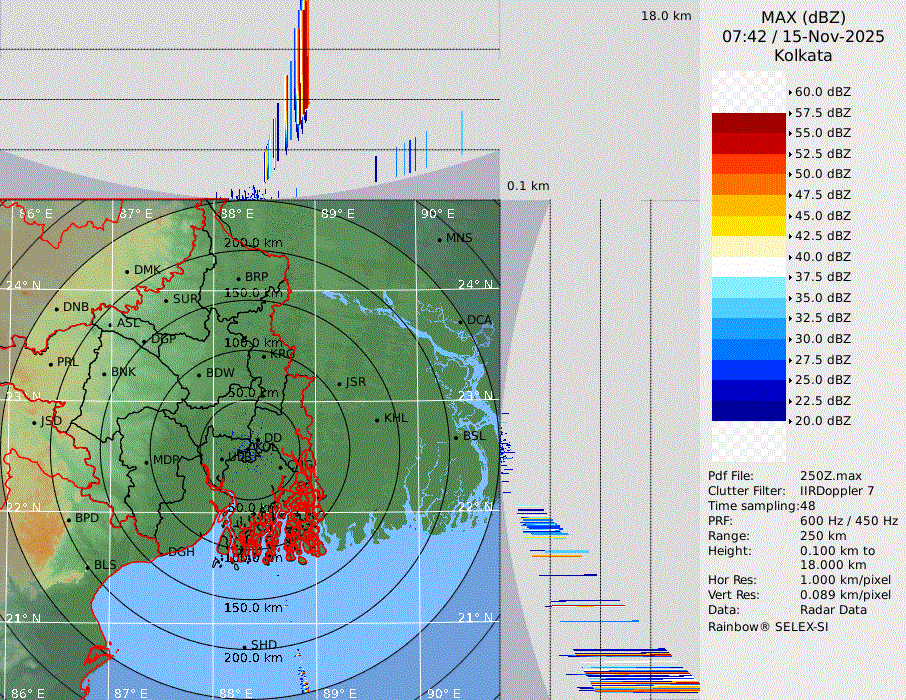Select the DCA station label
906x700 pixels.
479,320
